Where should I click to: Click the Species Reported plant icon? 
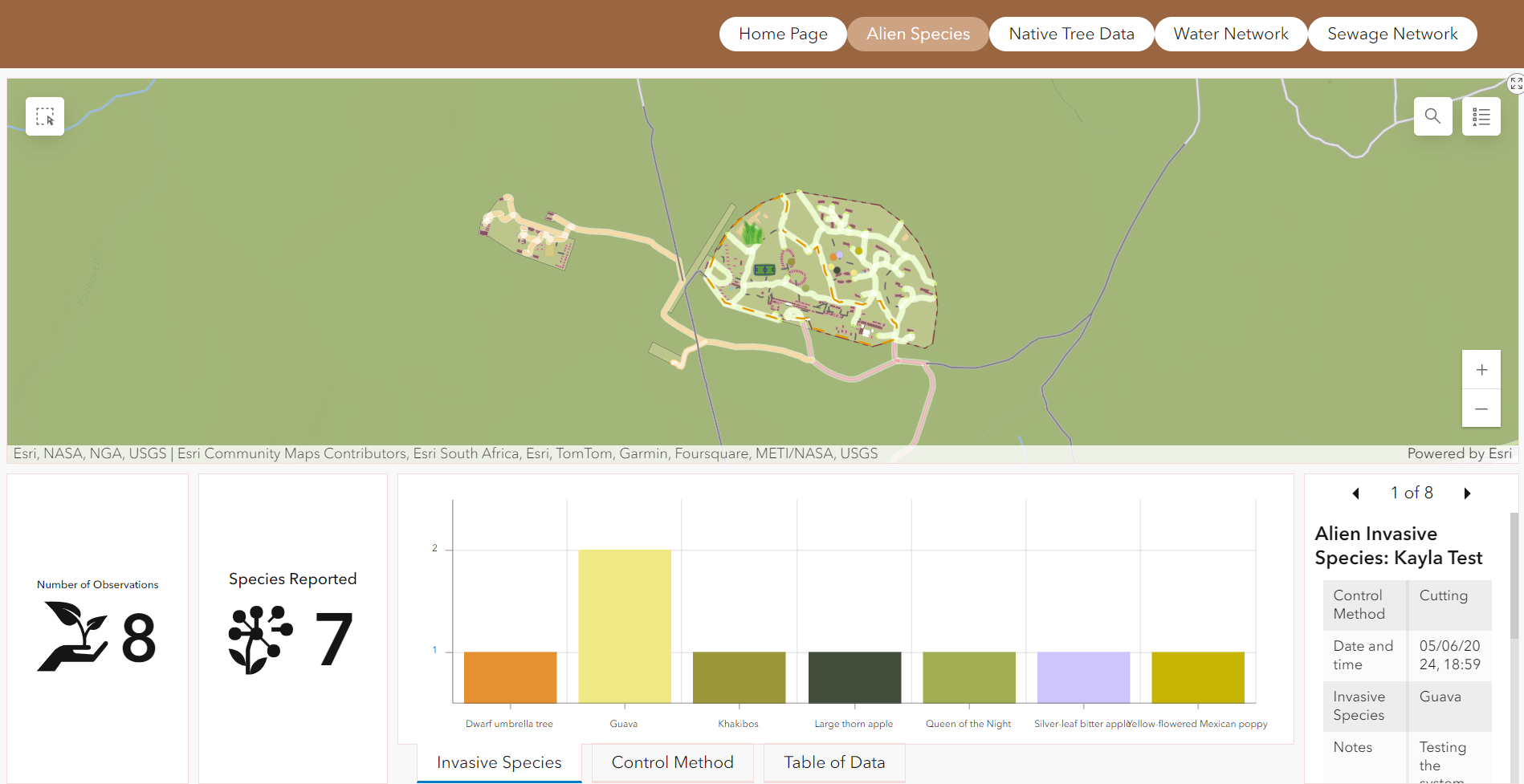click(x=260, y=640)
